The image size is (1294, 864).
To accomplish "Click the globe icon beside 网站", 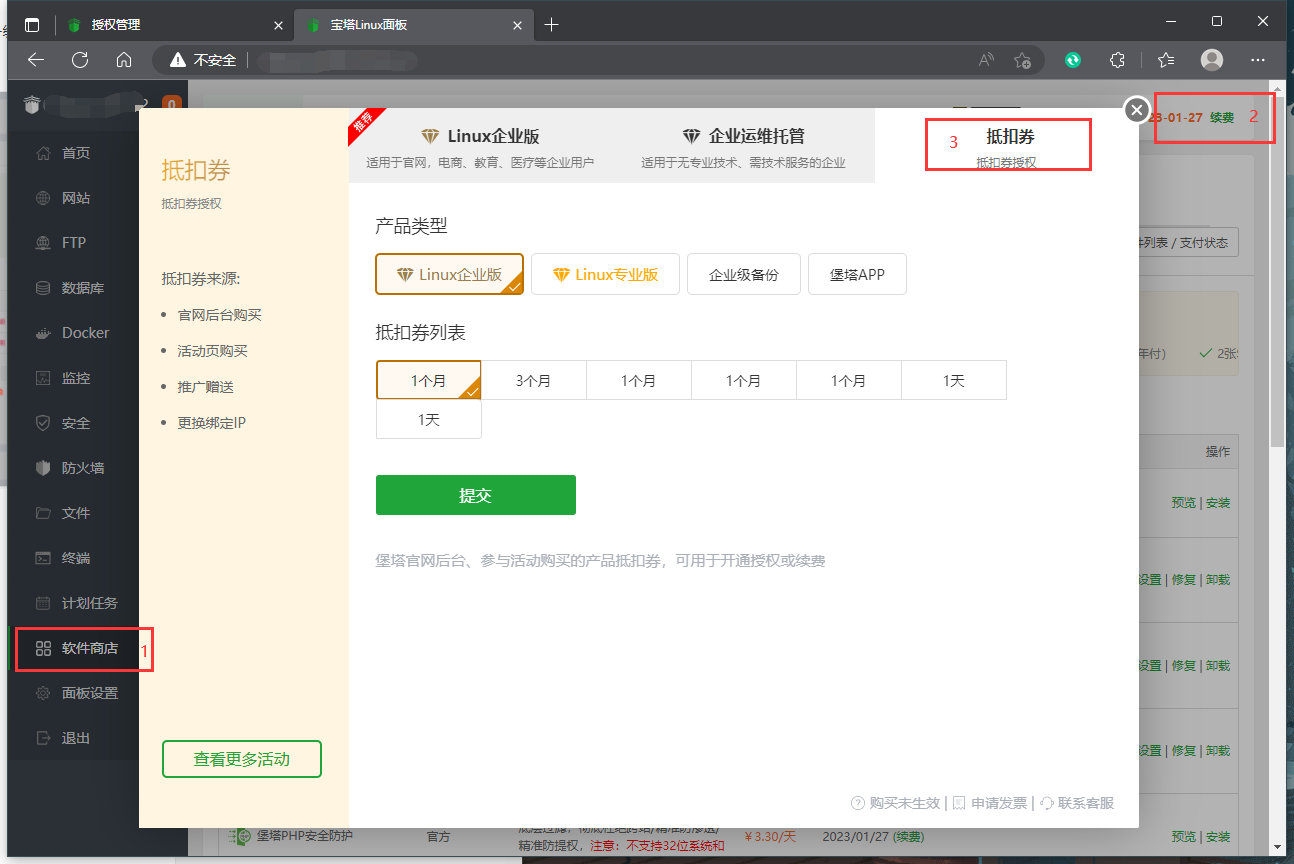I will coord(43,198).
